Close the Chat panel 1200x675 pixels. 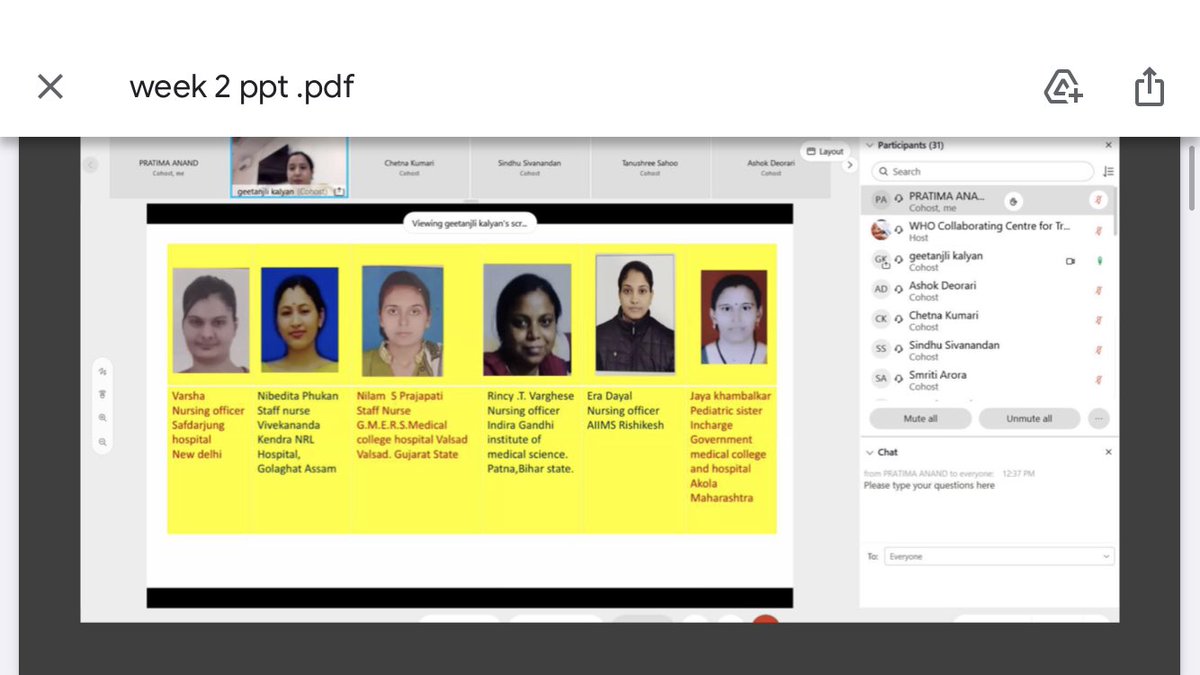pos(1108,452)
